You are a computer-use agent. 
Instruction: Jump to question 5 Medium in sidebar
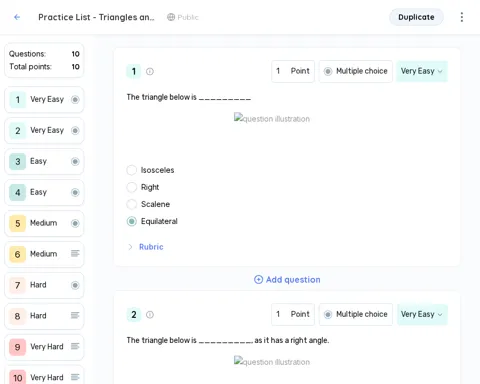(44, 223)
